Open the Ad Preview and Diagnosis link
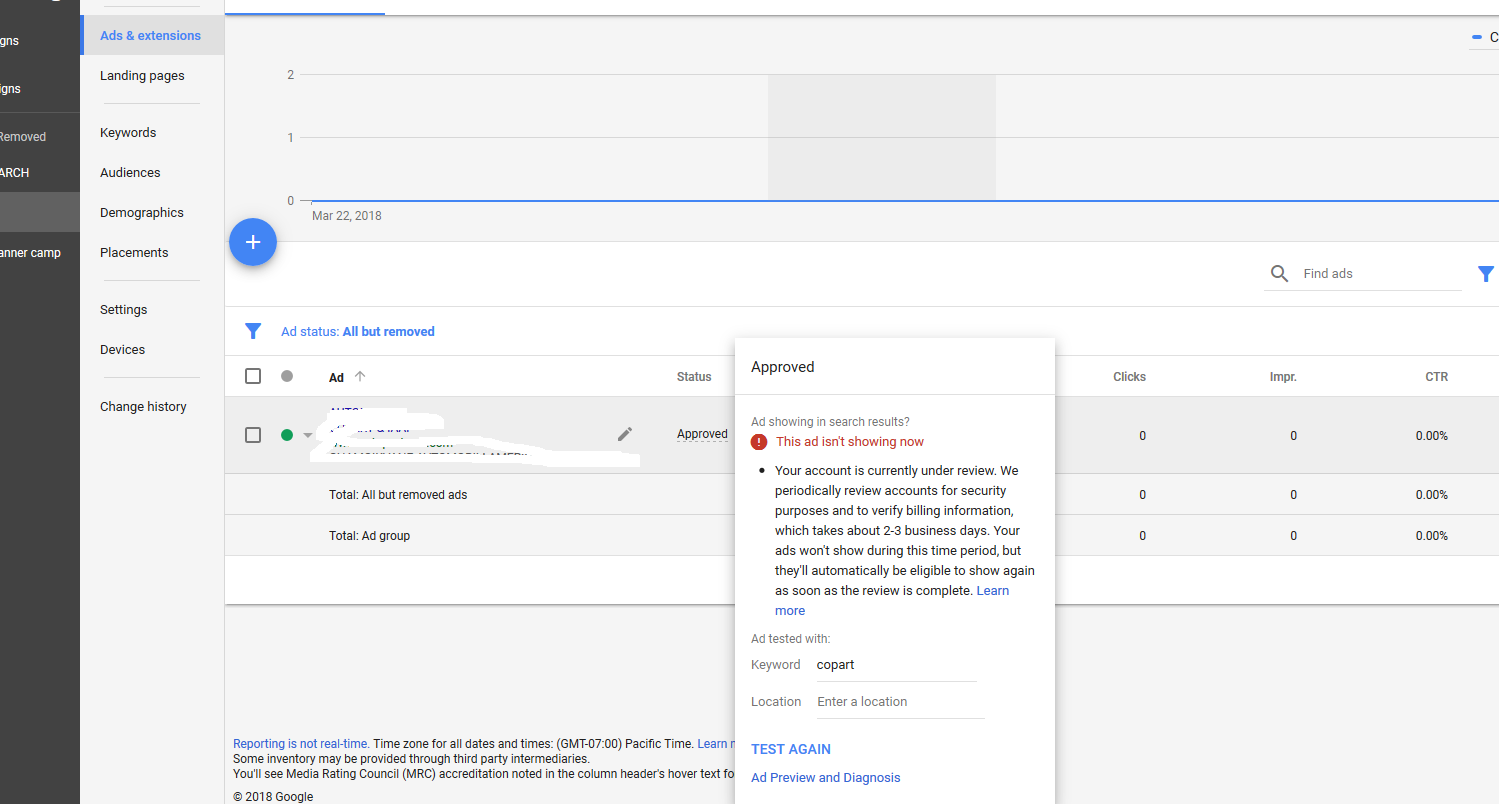This screenshot has width=1499, height=804. 825,778
